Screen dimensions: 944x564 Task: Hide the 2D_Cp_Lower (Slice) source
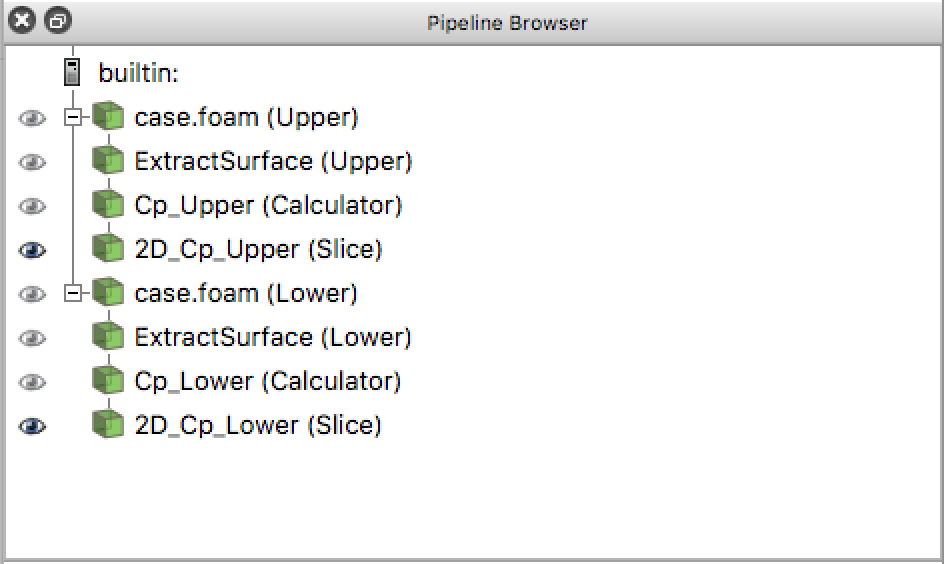click(33, 426)
